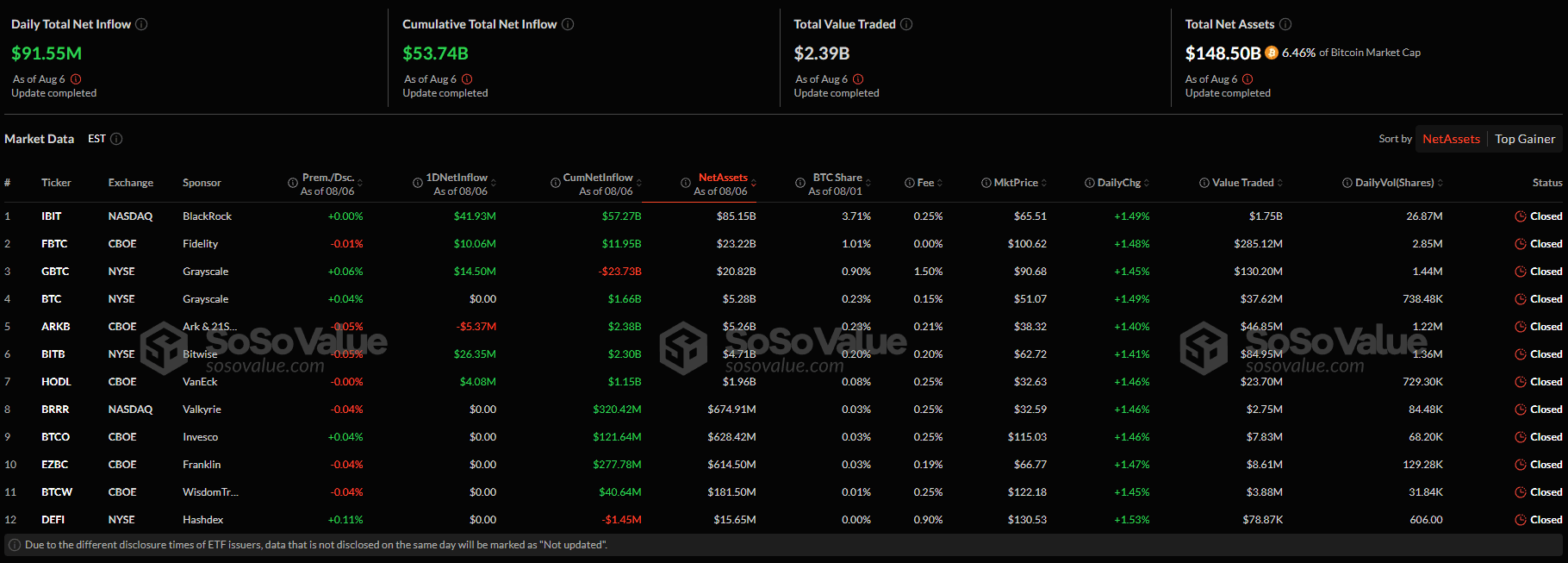Open the FBTC ticker link

54,244
